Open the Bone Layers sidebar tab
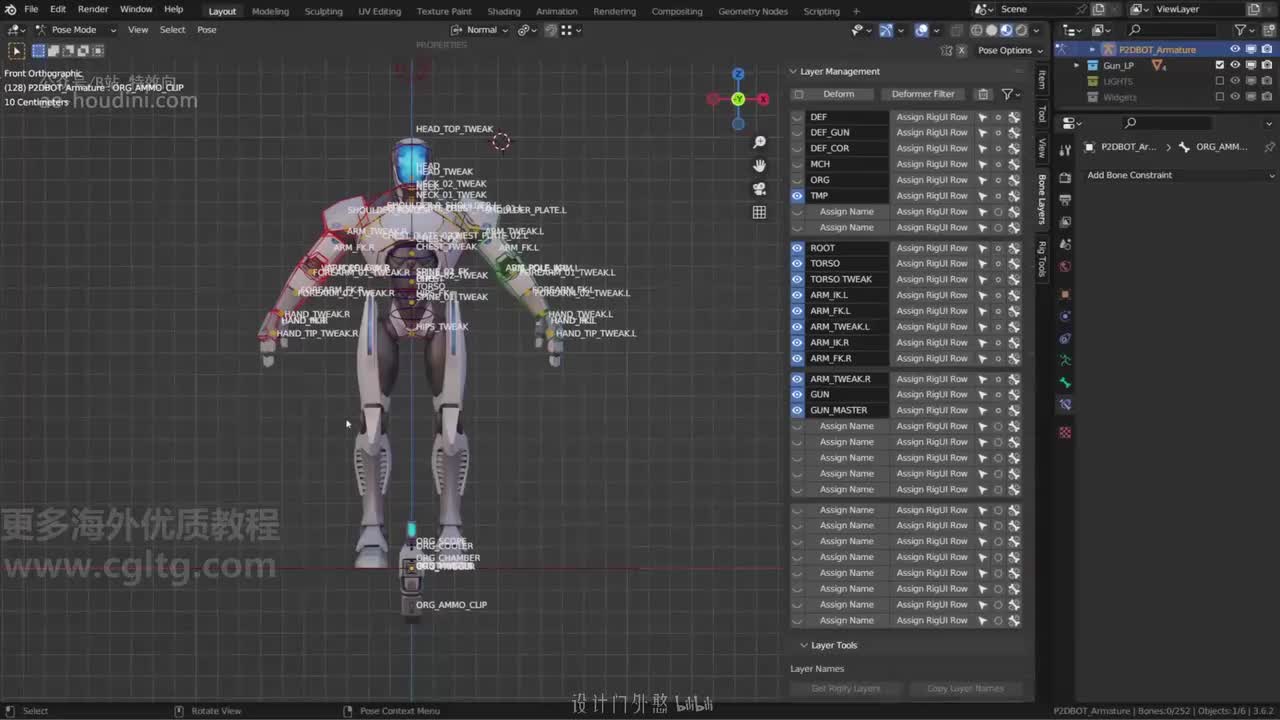1280x720 pixels. click(x=1041, y=199)
